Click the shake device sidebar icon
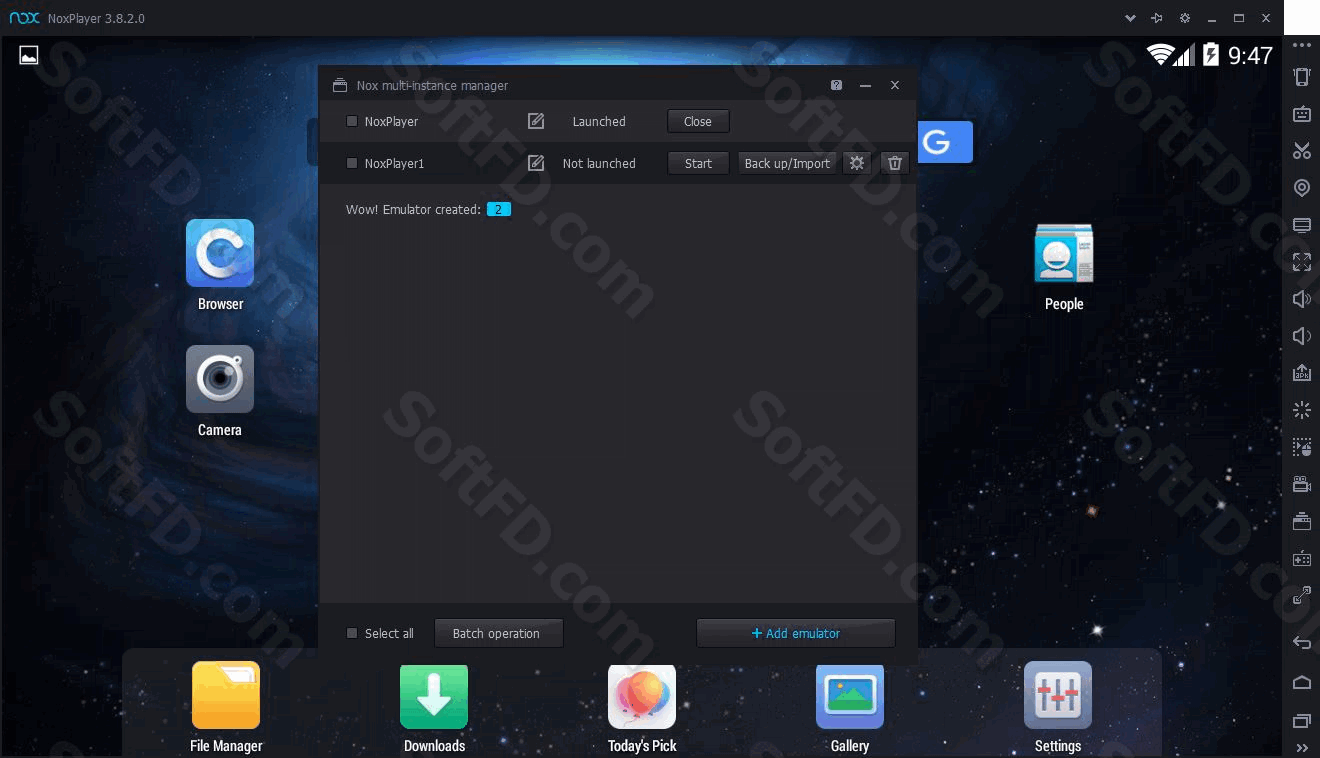Screen dimensions: 1320x758 tap(1301, 77)
